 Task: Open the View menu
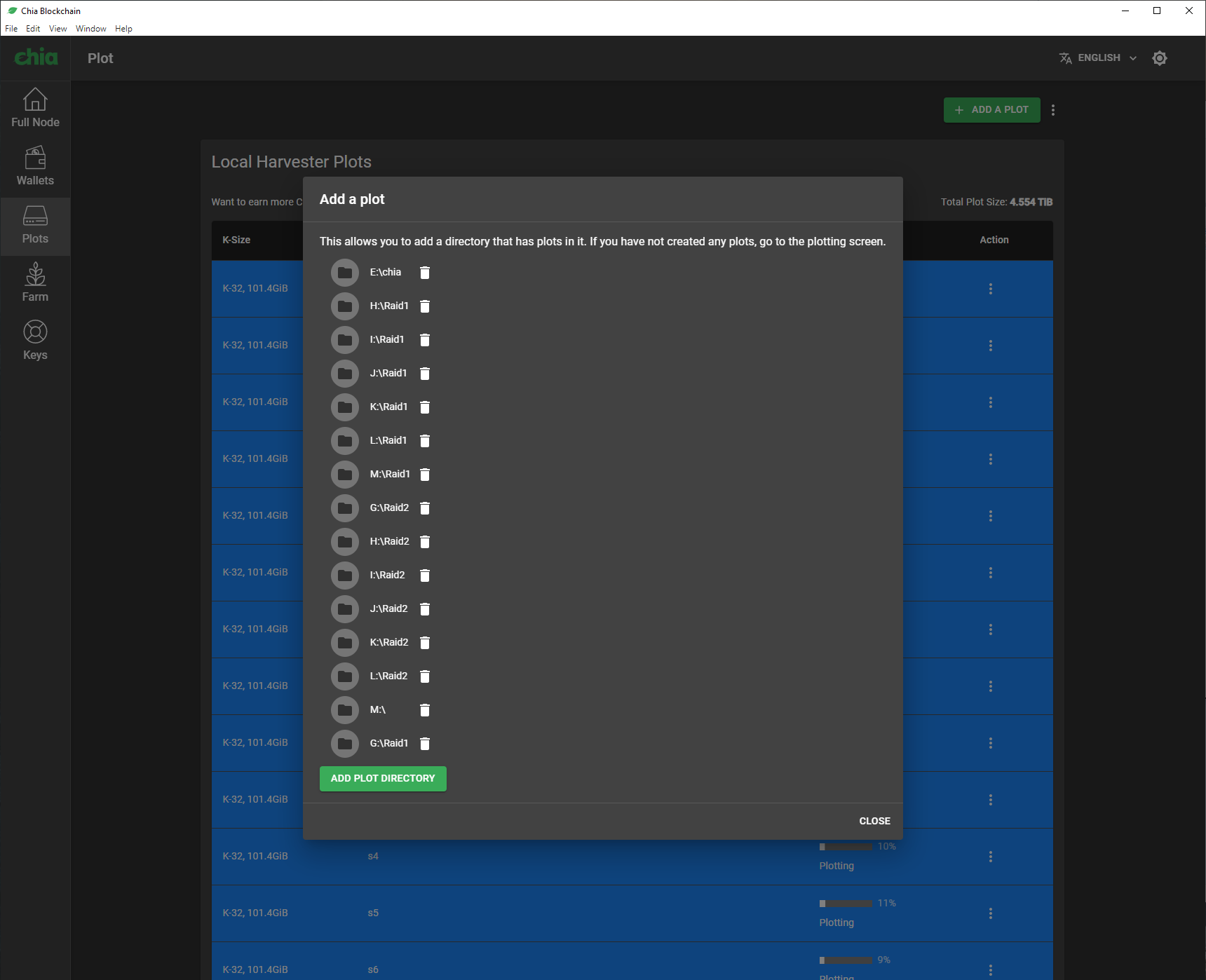point(57,29)
